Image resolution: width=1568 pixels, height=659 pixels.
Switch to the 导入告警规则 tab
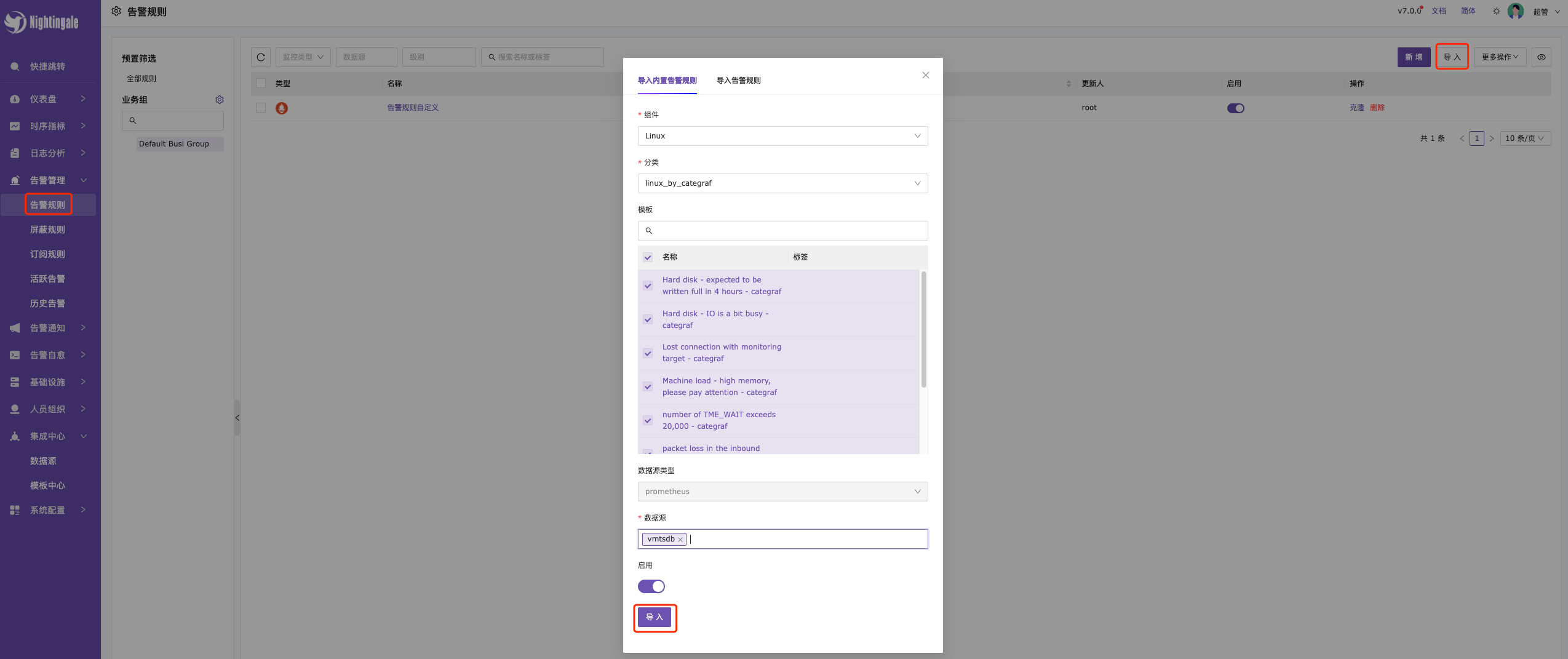pos(738,81)
